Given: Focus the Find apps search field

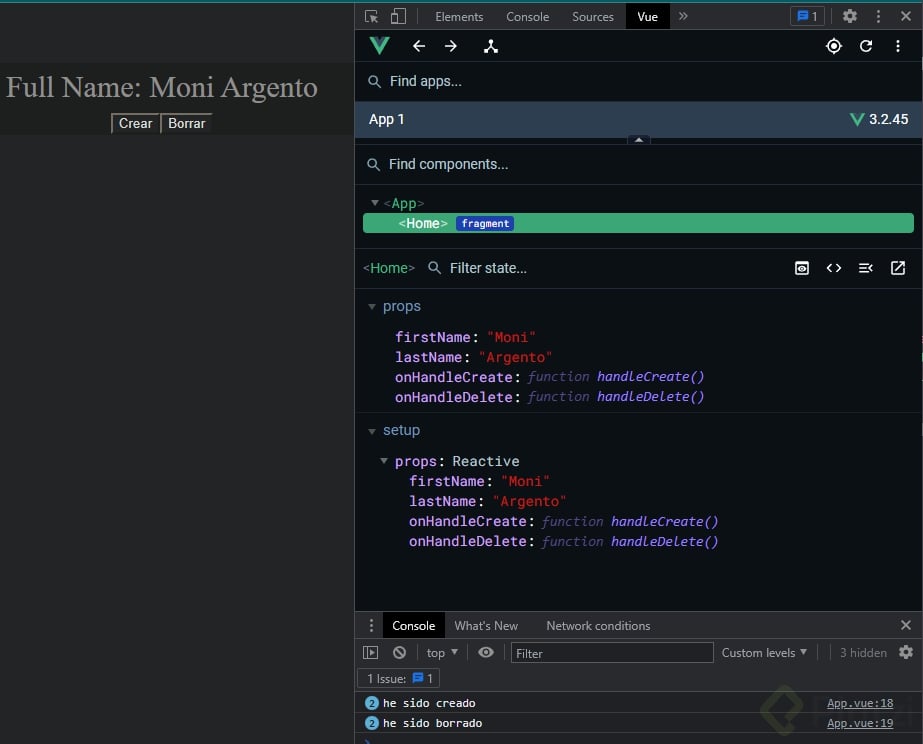Looking at the screenshot, I should click(x=638, y=81).
